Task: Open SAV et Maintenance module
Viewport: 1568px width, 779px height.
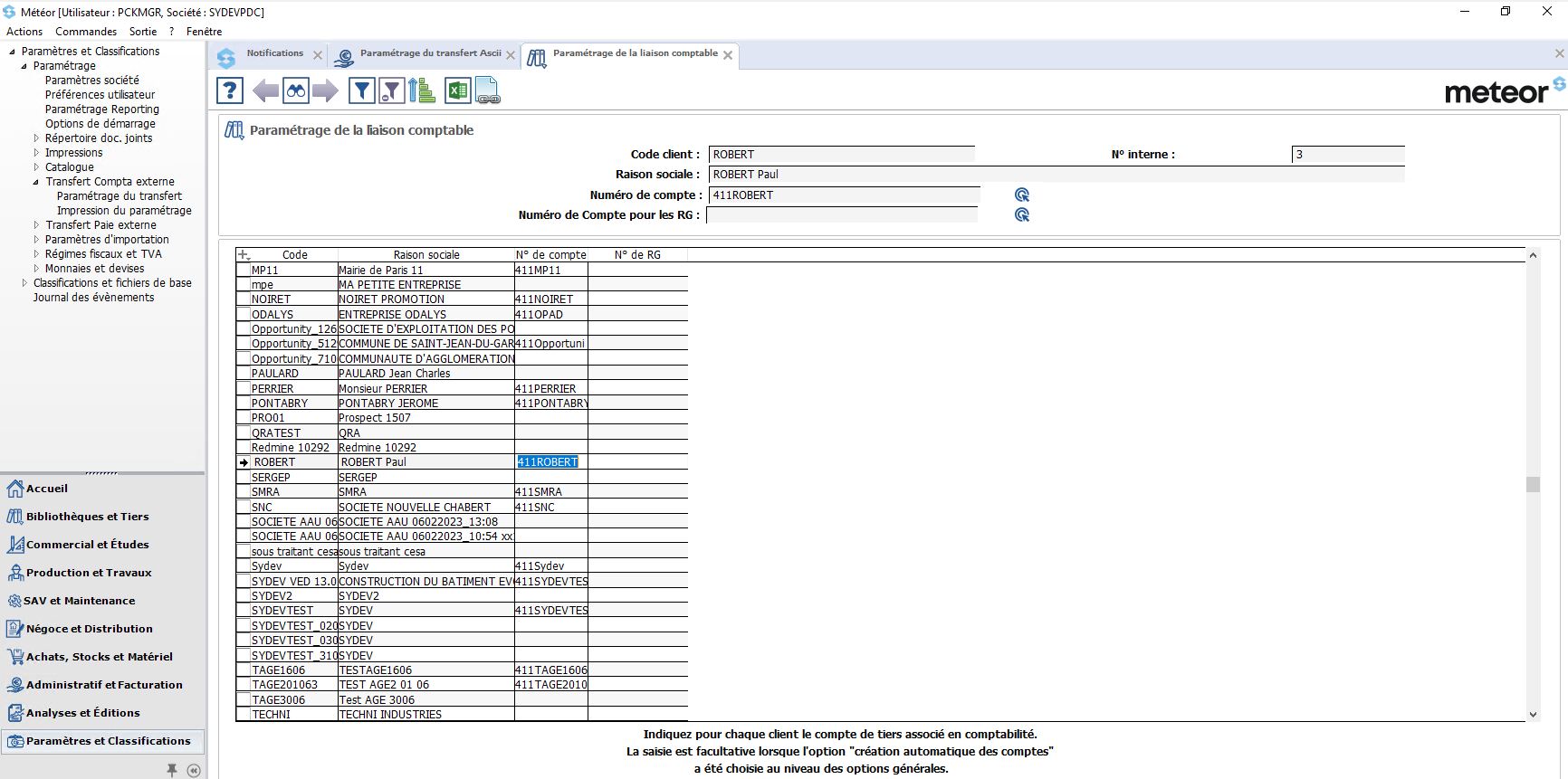Action: 102,601
